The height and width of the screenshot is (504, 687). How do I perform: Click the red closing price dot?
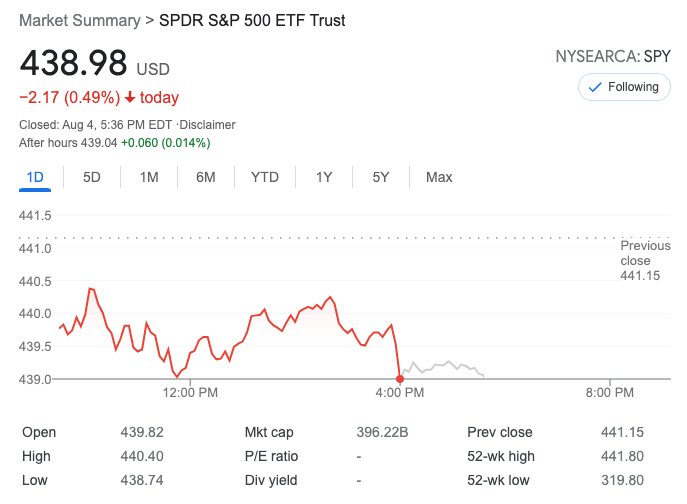coord(401,378)
